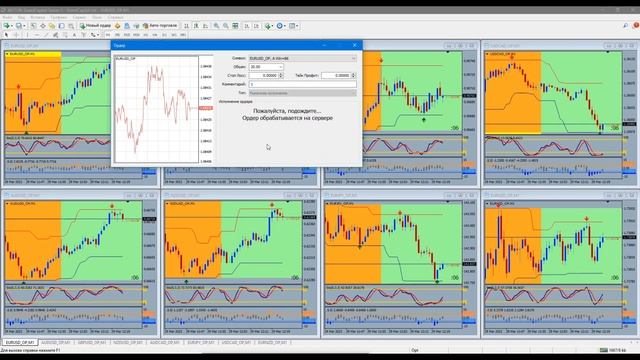Open the Тип order type dropdown

pyautogui.click(x=302, y=93)
